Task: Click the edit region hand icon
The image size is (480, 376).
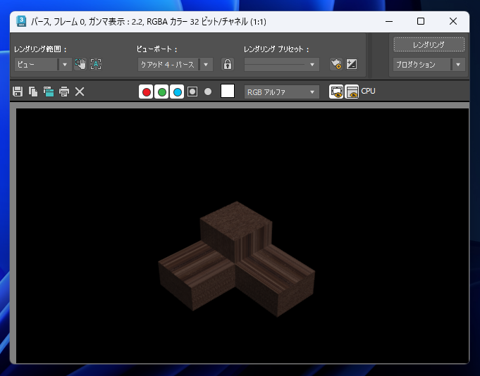Action: point(80,64)
